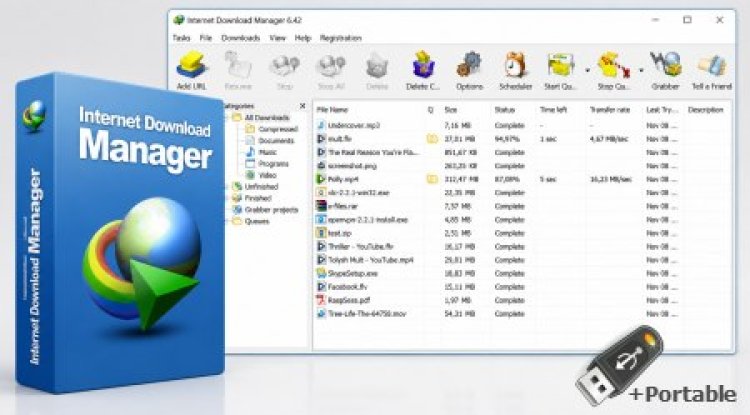
Task: Select the Thriller - YouTube.flv download
Action: point(361,247)
